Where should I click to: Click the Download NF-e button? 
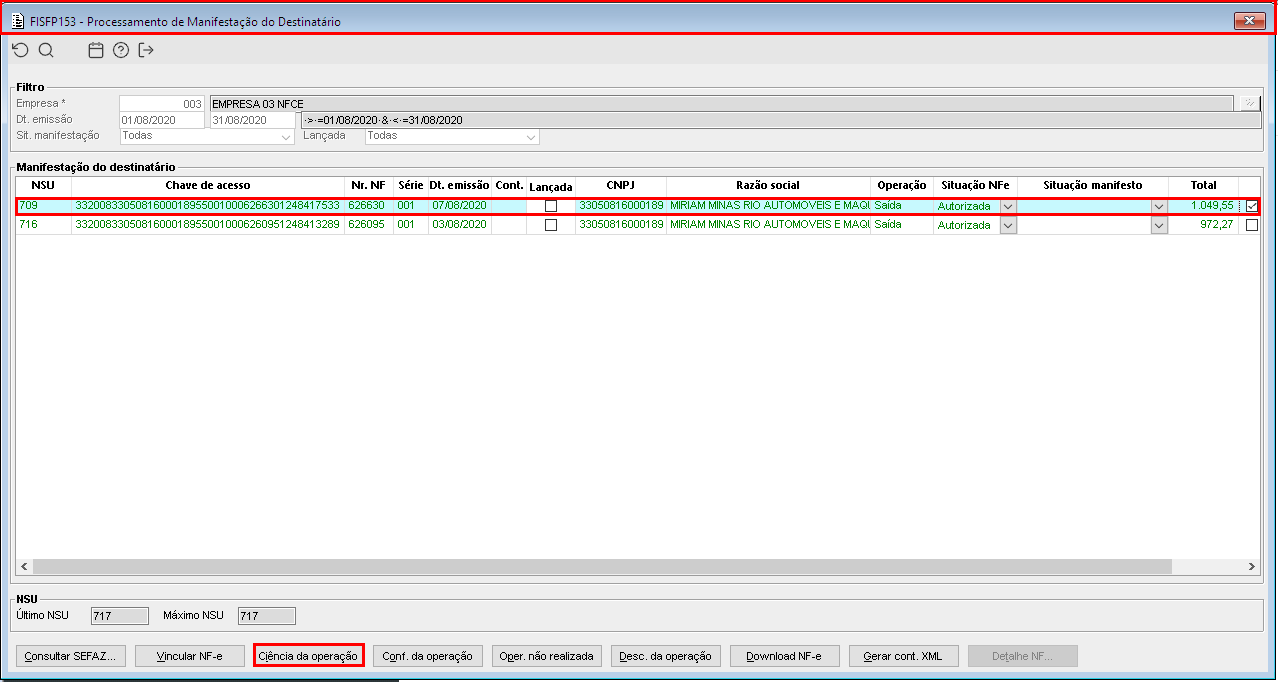coord(784,656)
